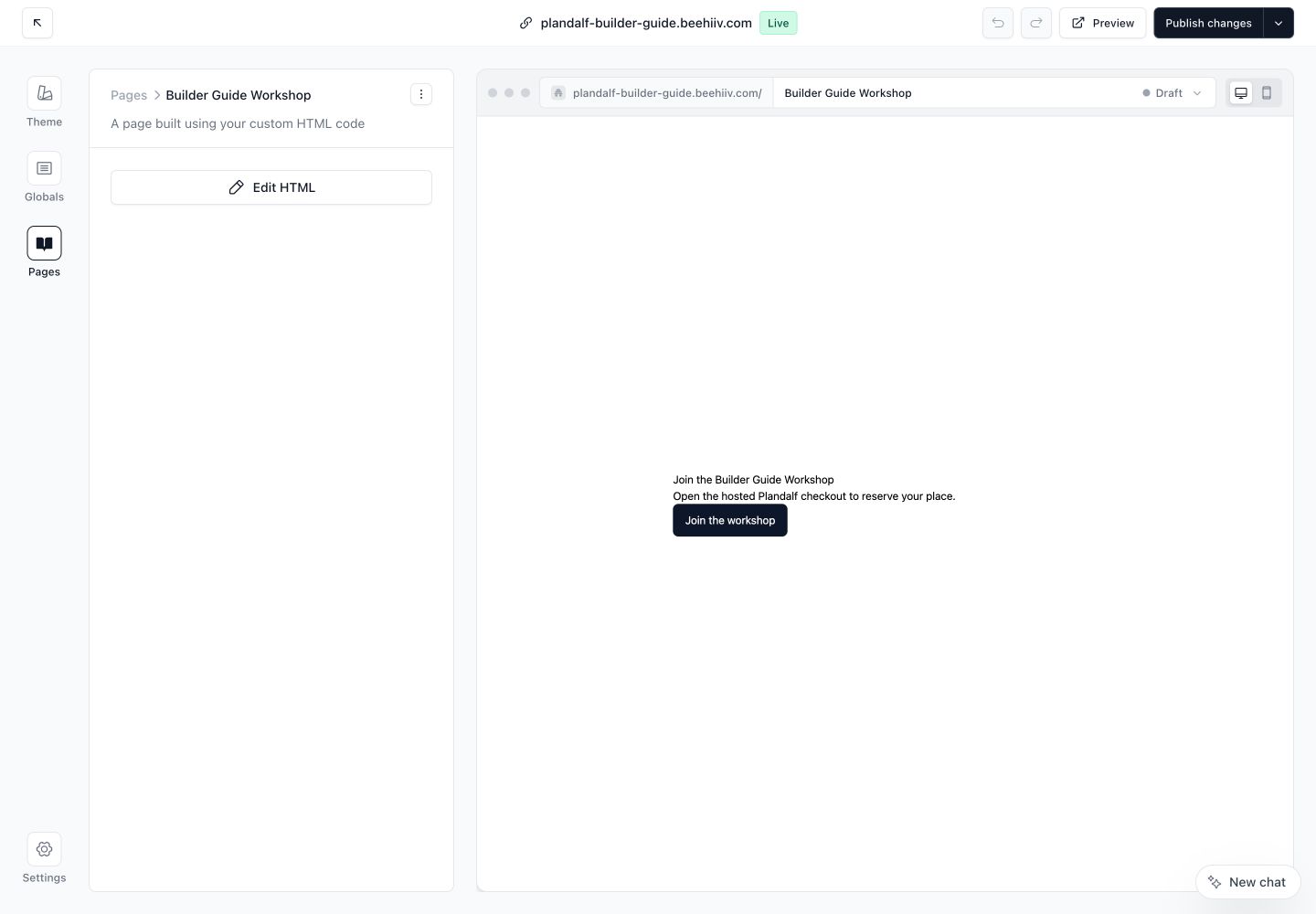Undo the last change
This screenshot has height=914, width=1316.
998,23
